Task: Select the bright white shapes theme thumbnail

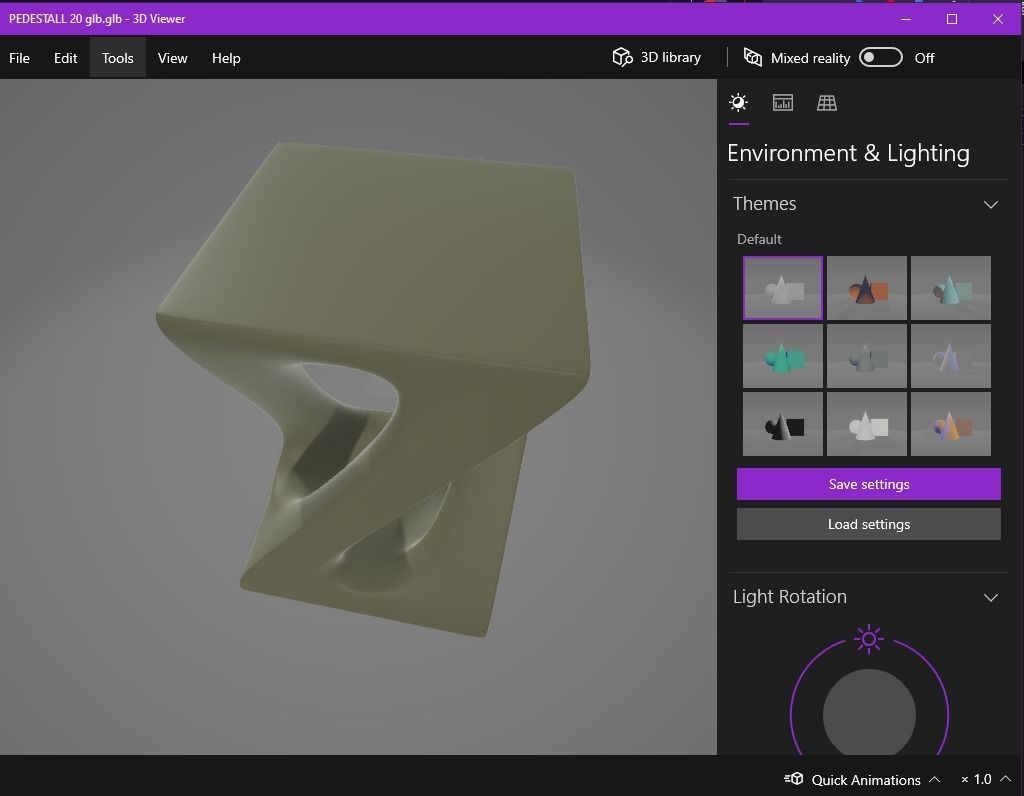Action: pos(867,424)
